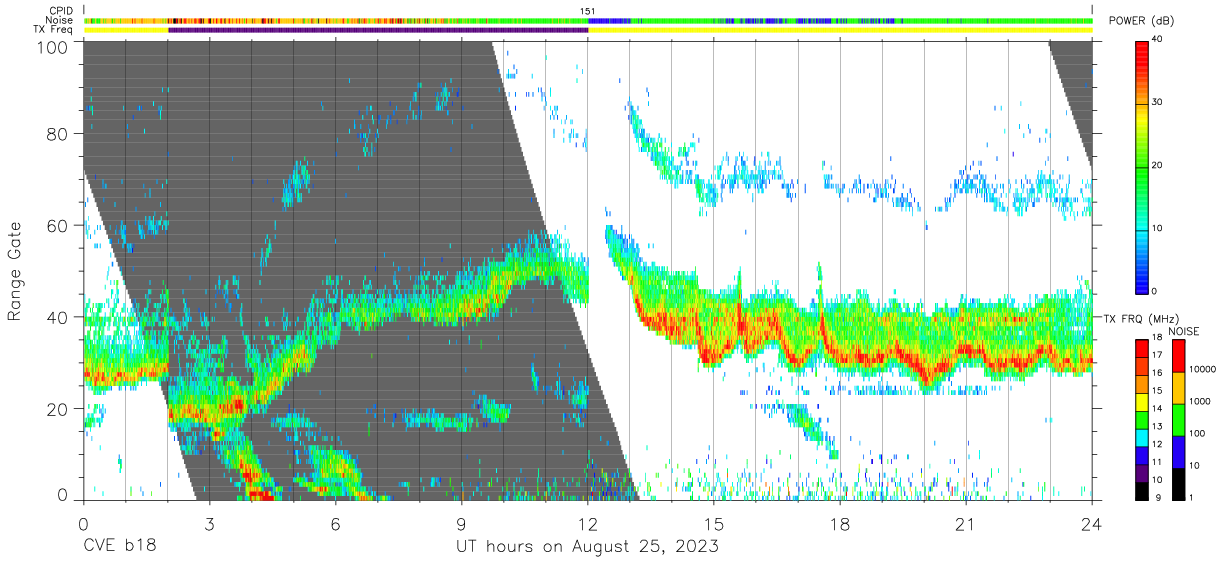The image size is (1228, 567).
Task: Click the y-axis tick label 20
Action: coord(57,408)
